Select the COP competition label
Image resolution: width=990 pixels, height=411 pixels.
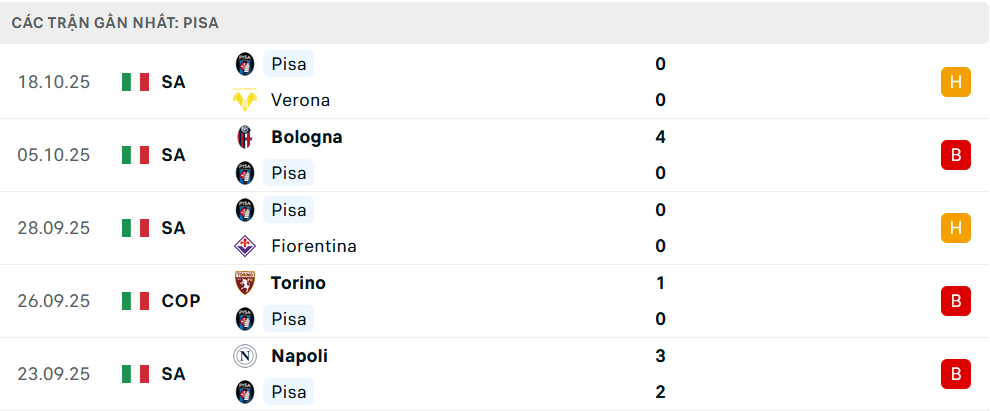click(x=181, y=301)
